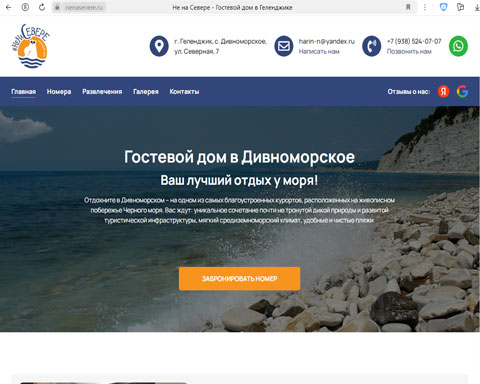This screenshot has width=480, height=384.
Task: Open the blue shield protection icon
Action: [443, 7]
